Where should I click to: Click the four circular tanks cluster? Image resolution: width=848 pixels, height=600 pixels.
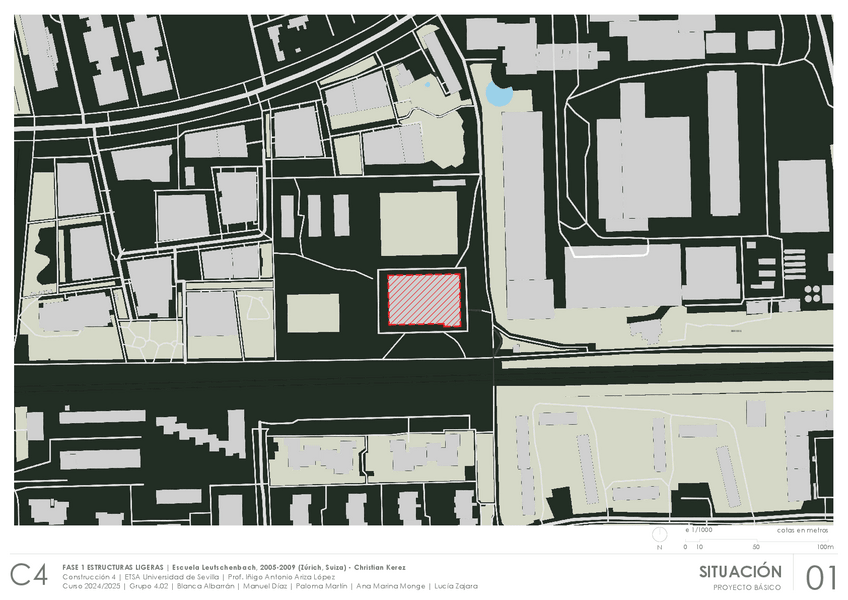812,294
